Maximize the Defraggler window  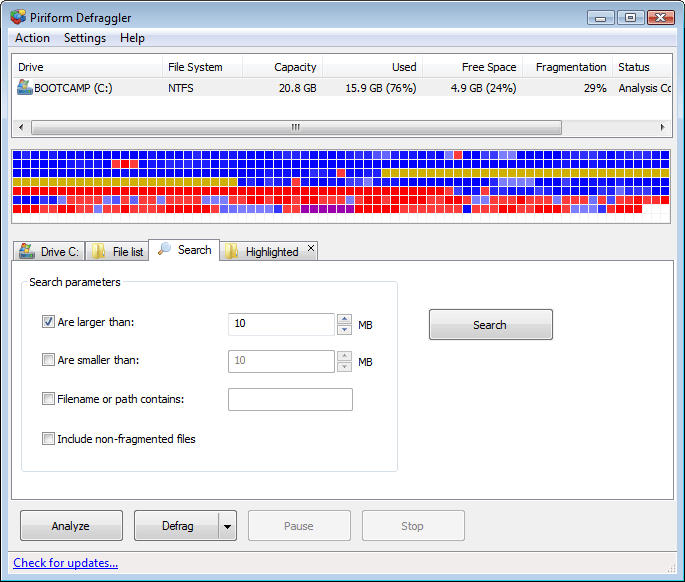click(x=630, y=18)
